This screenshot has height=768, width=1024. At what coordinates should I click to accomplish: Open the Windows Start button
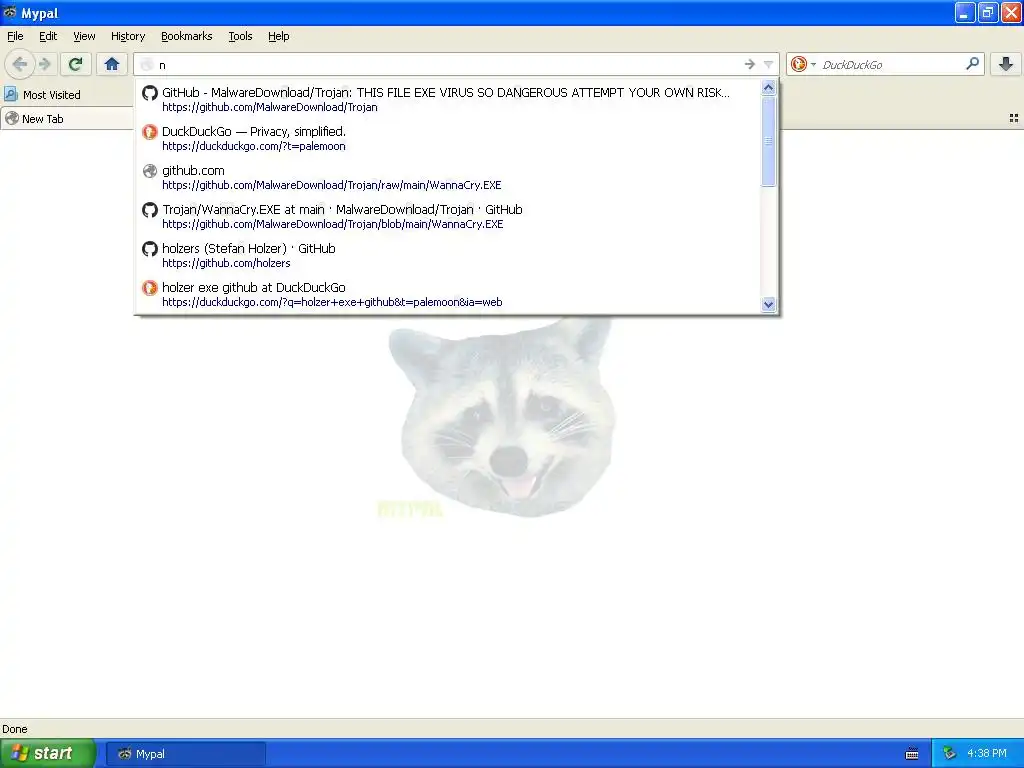[x=48, y=753]
